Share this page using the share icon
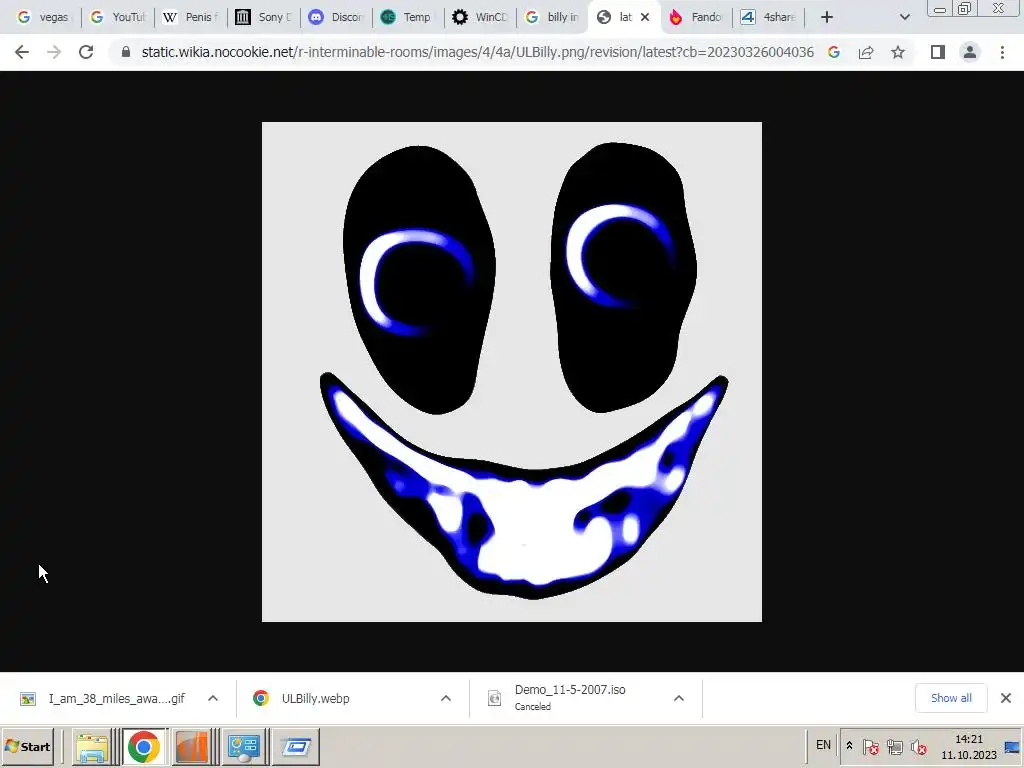The height and width of the screenshot is (768, 1024). (866, 52)
